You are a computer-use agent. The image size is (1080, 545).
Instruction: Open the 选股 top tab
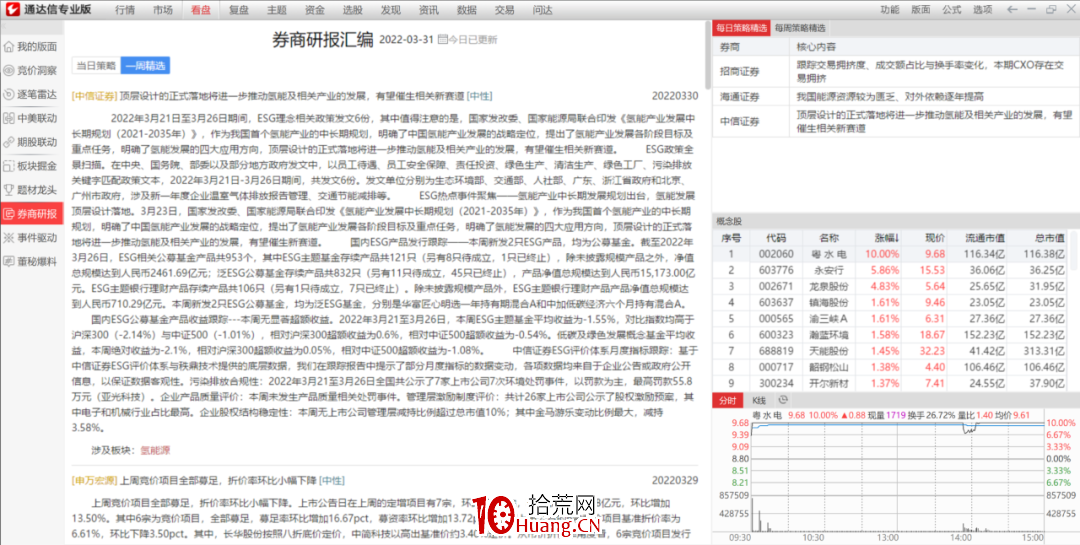coord(353,10)
